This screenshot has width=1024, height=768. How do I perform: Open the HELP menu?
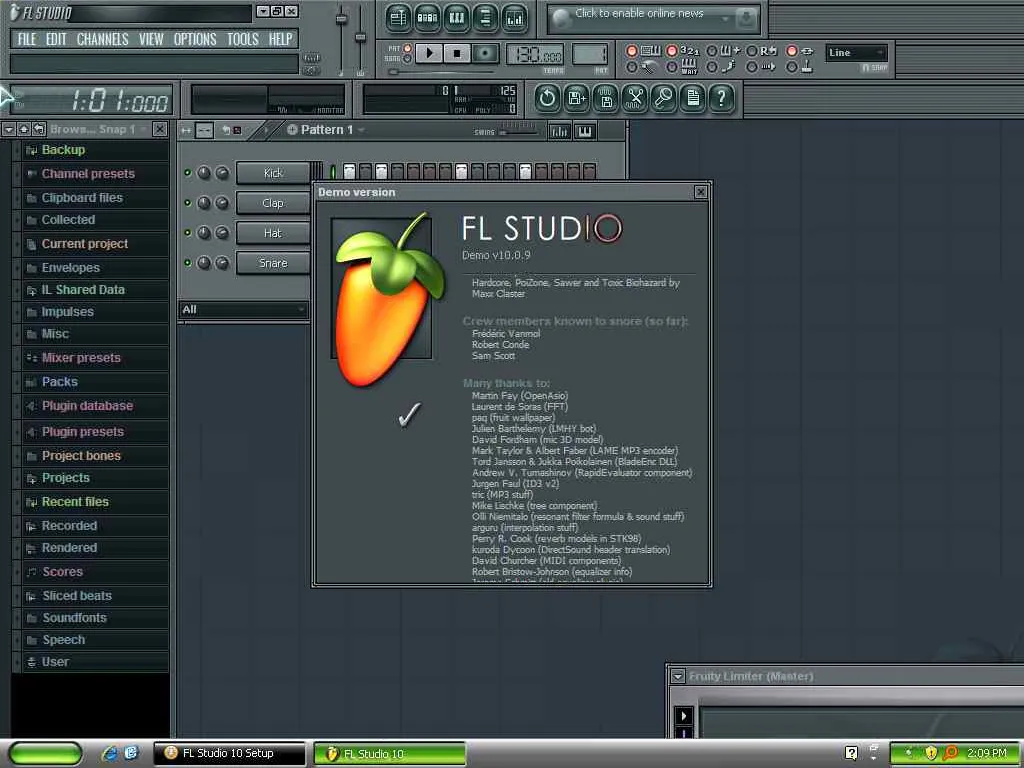281,39
